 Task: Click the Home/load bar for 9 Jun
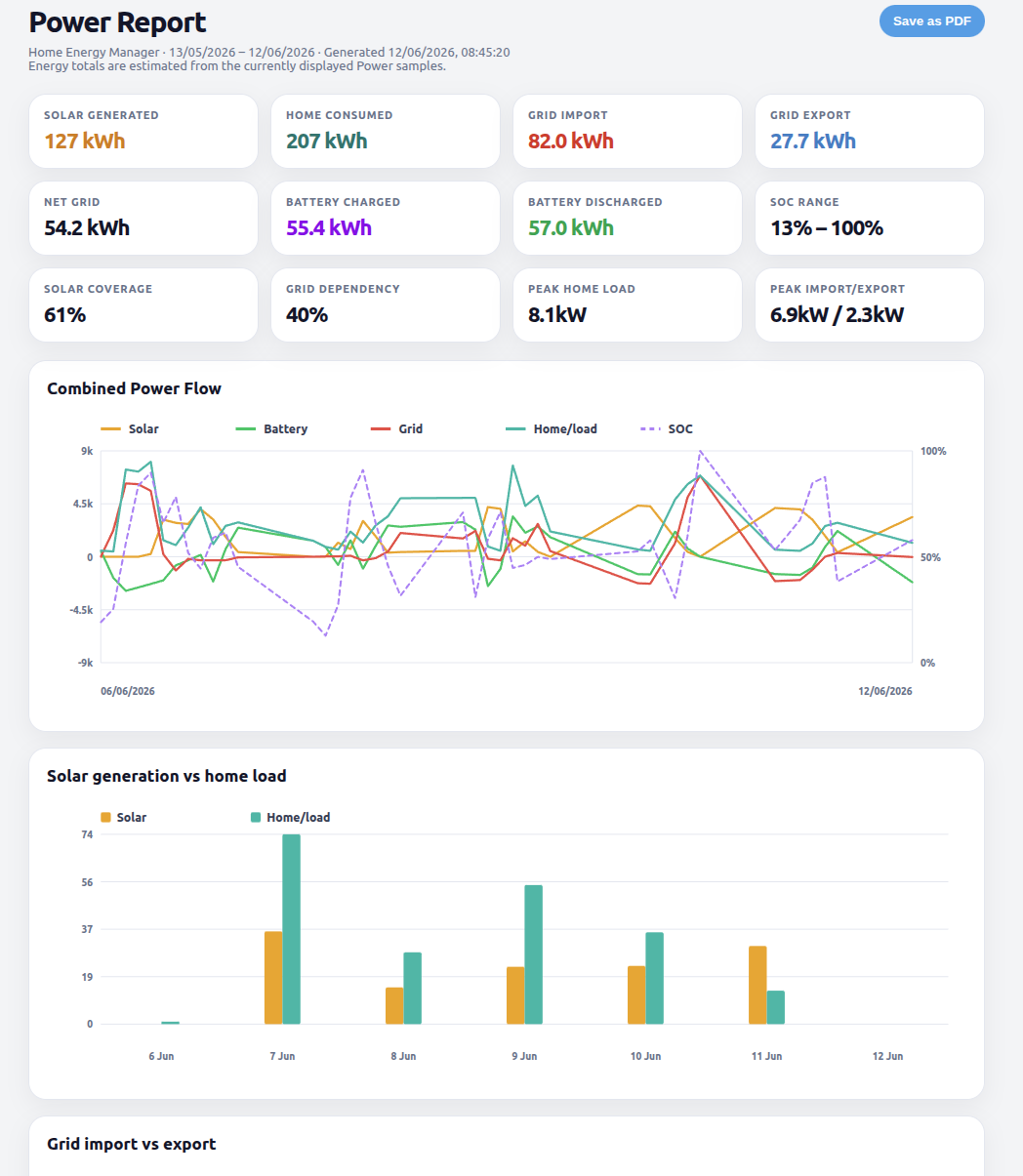pyautogui.click(x=534, y=954)
